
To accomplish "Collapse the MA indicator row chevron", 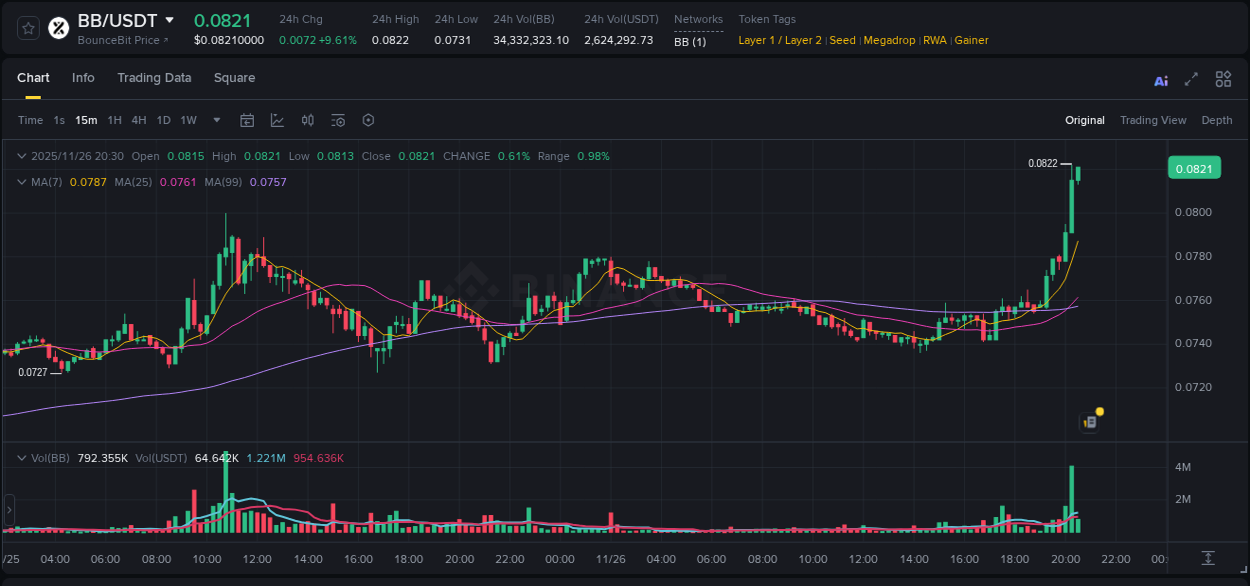I will (x=21, y=181).
